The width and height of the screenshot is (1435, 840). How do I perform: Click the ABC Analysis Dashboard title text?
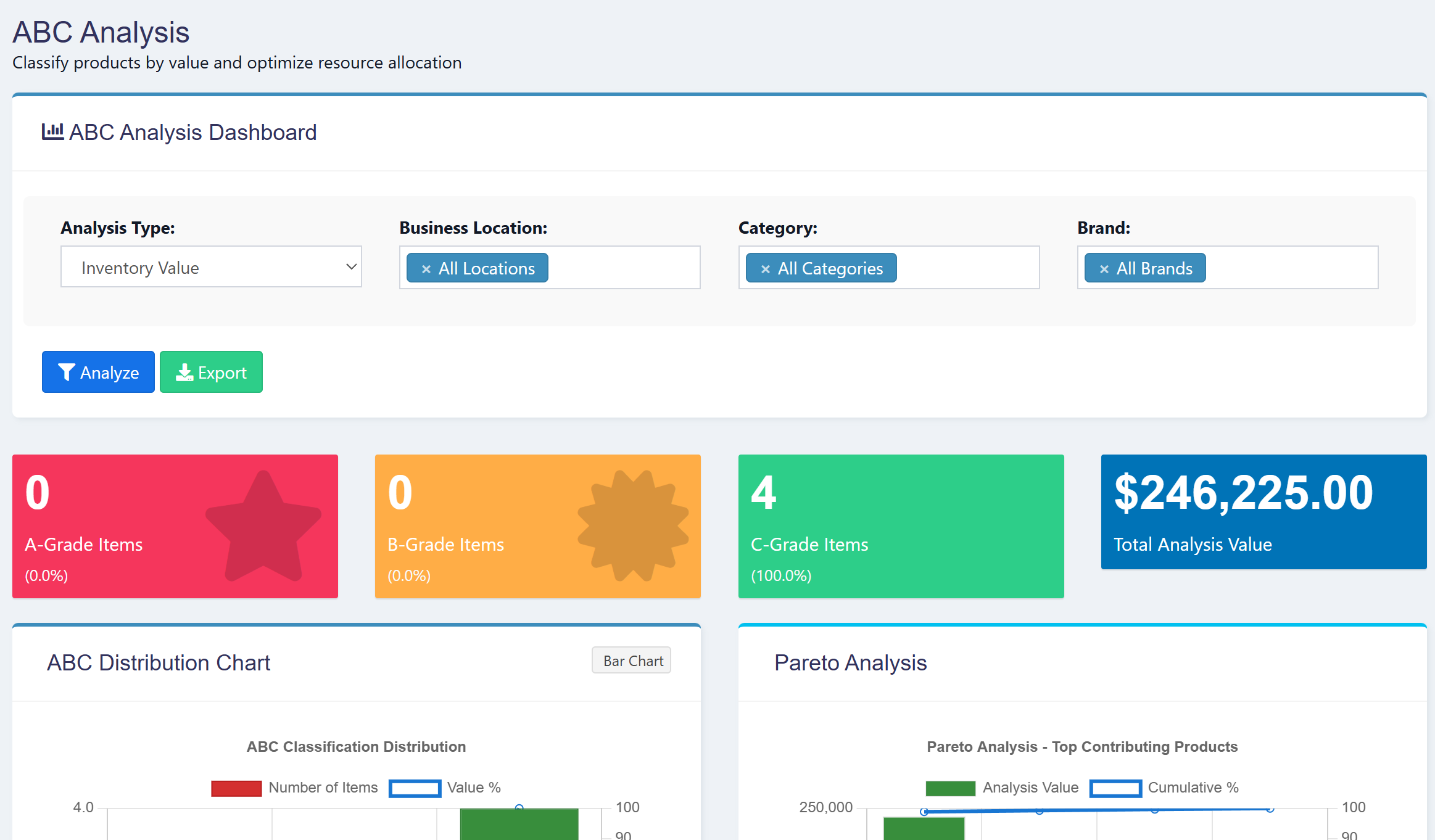tap(192, 132)
